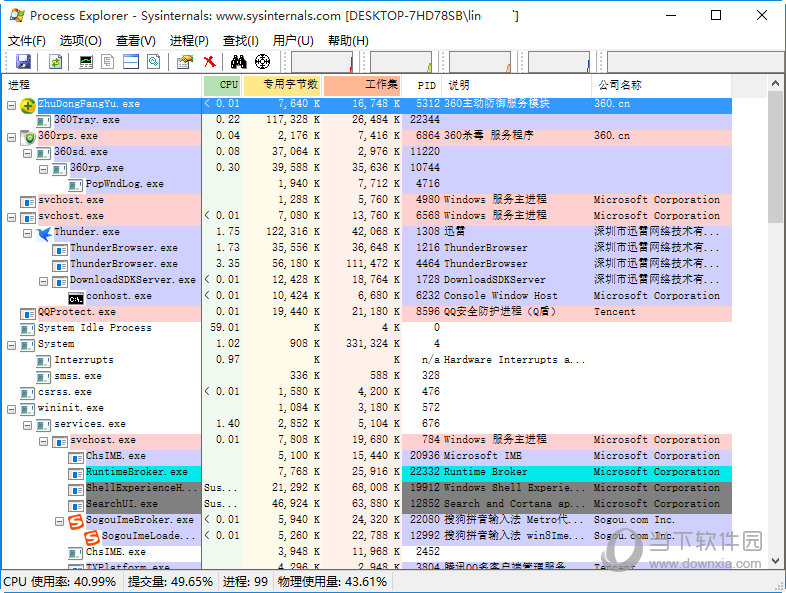
Task: Click the third toolbar mini graph
Action: (480, 62)
